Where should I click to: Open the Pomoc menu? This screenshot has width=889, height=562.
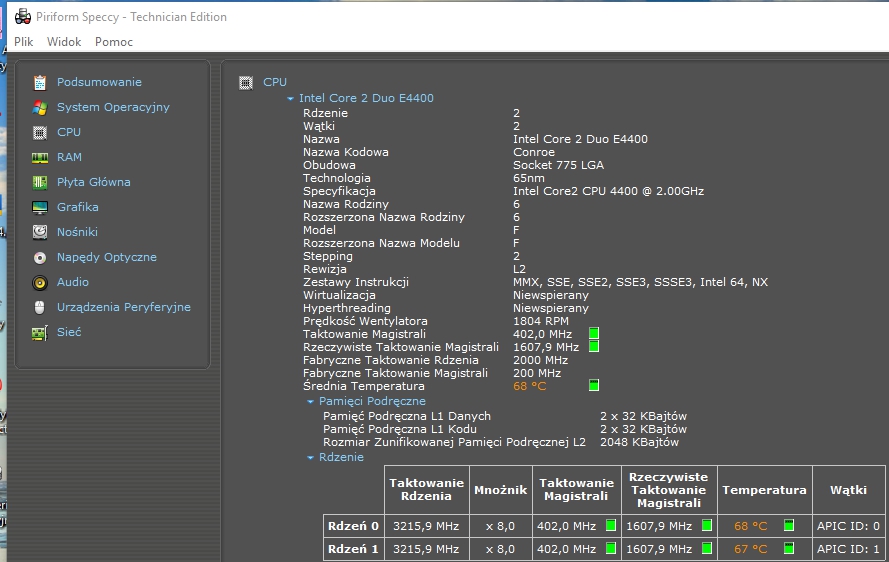[114, 42]
